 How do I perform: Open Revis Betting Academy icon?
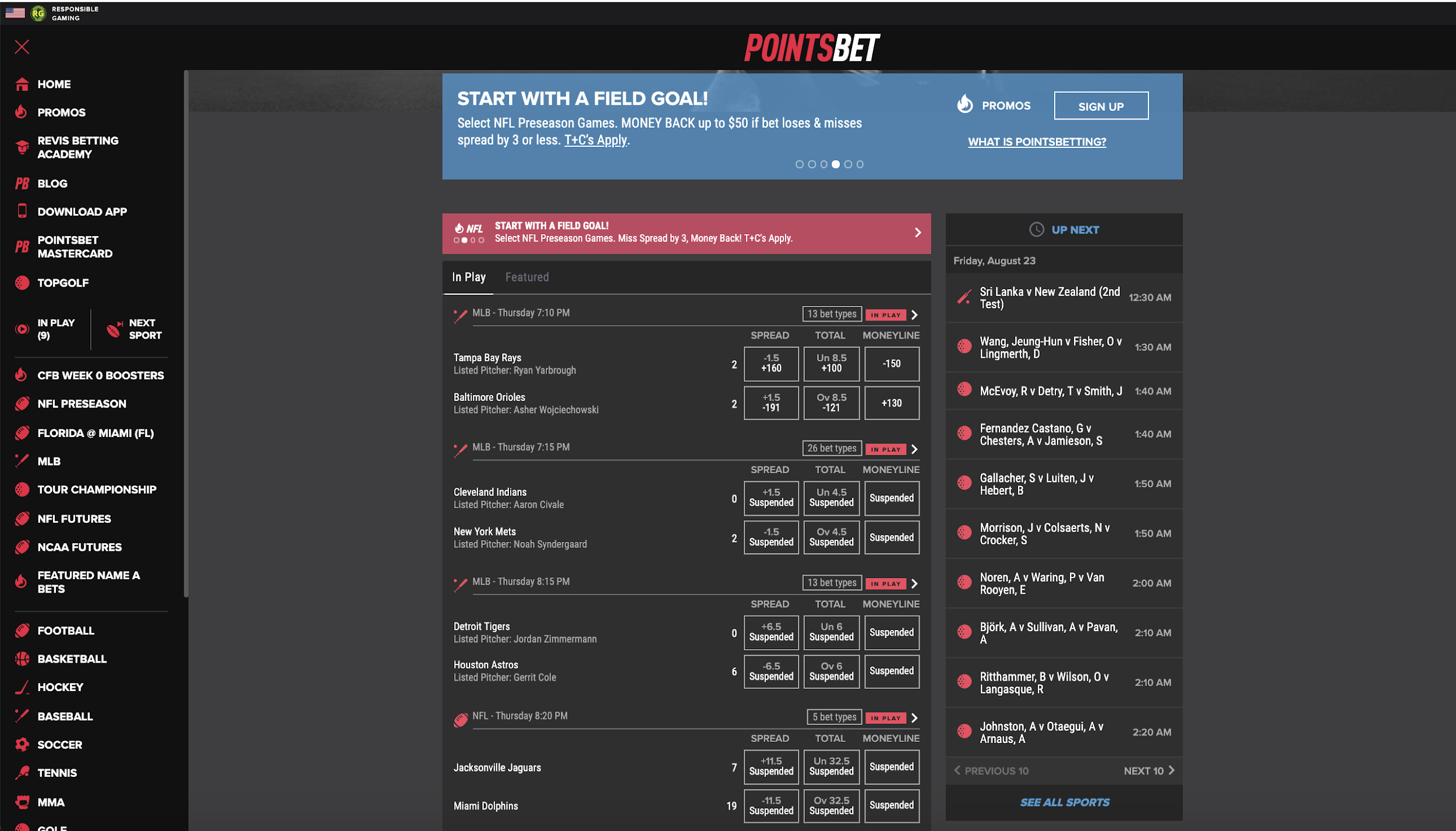click(x=22, y=147)
